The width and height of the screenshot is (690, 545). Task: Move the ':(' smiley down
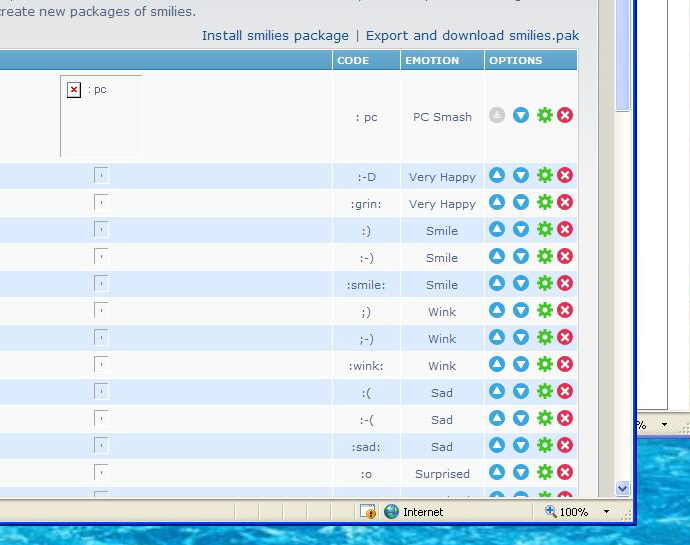tap(521, 391)
